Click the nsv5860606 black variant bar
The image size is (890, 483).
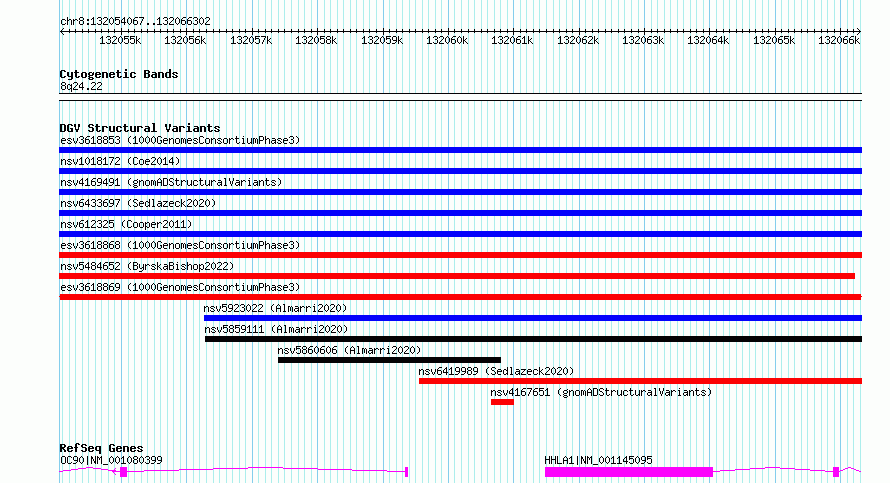click(389, 360)
